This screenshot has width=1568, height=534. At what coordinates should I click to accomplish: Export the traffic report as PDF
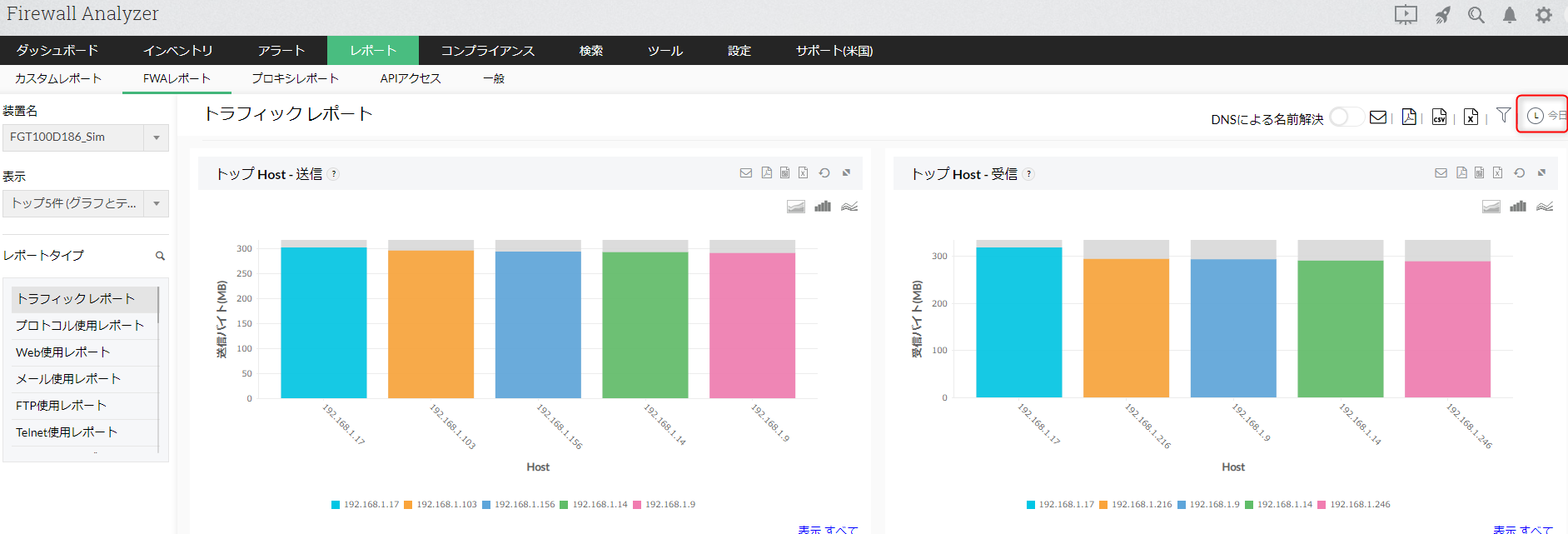tap(1409, 117)
